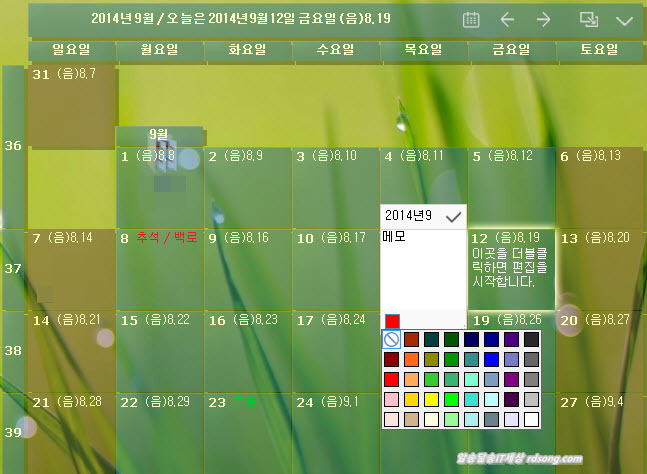The image size is (647, 474).
Task: Pick the maroon dark red swatch
Action: click(x=391, y=359)
